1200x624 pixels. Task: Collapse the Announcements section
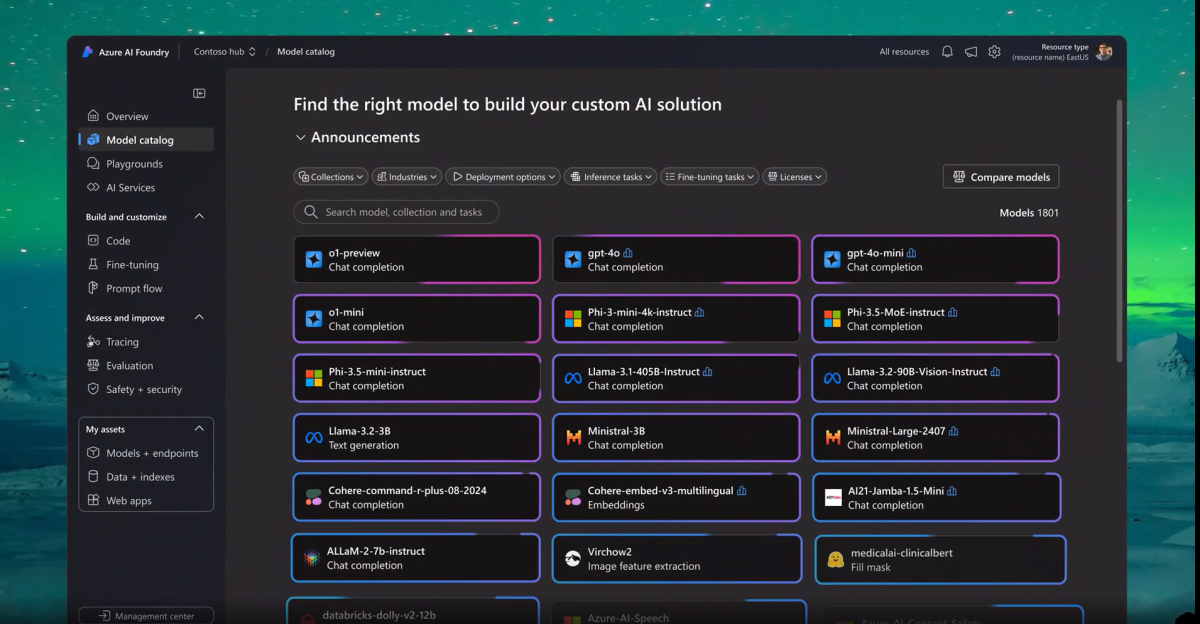(x=300, y=138)
